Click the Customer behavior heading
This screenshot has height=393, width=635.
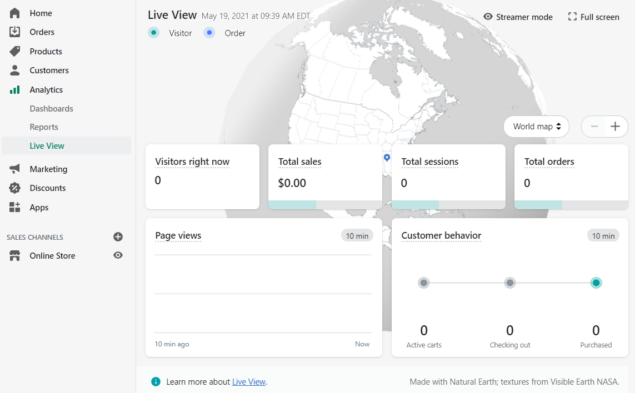[441, 235]
